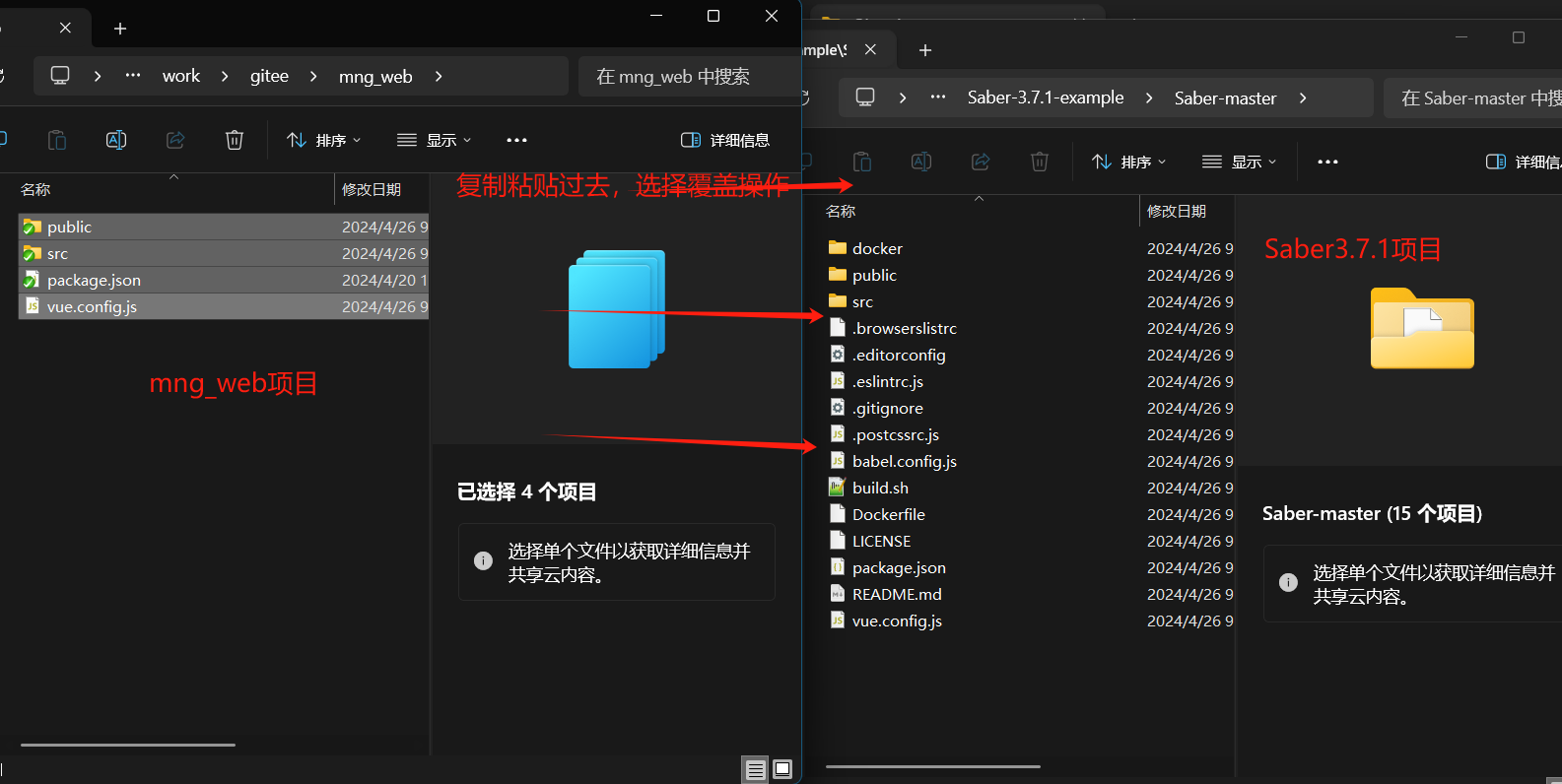The image size is (1562, 784).
Task: Click the delete trash icon in Saber-master window
Action: pos(1040,162)
